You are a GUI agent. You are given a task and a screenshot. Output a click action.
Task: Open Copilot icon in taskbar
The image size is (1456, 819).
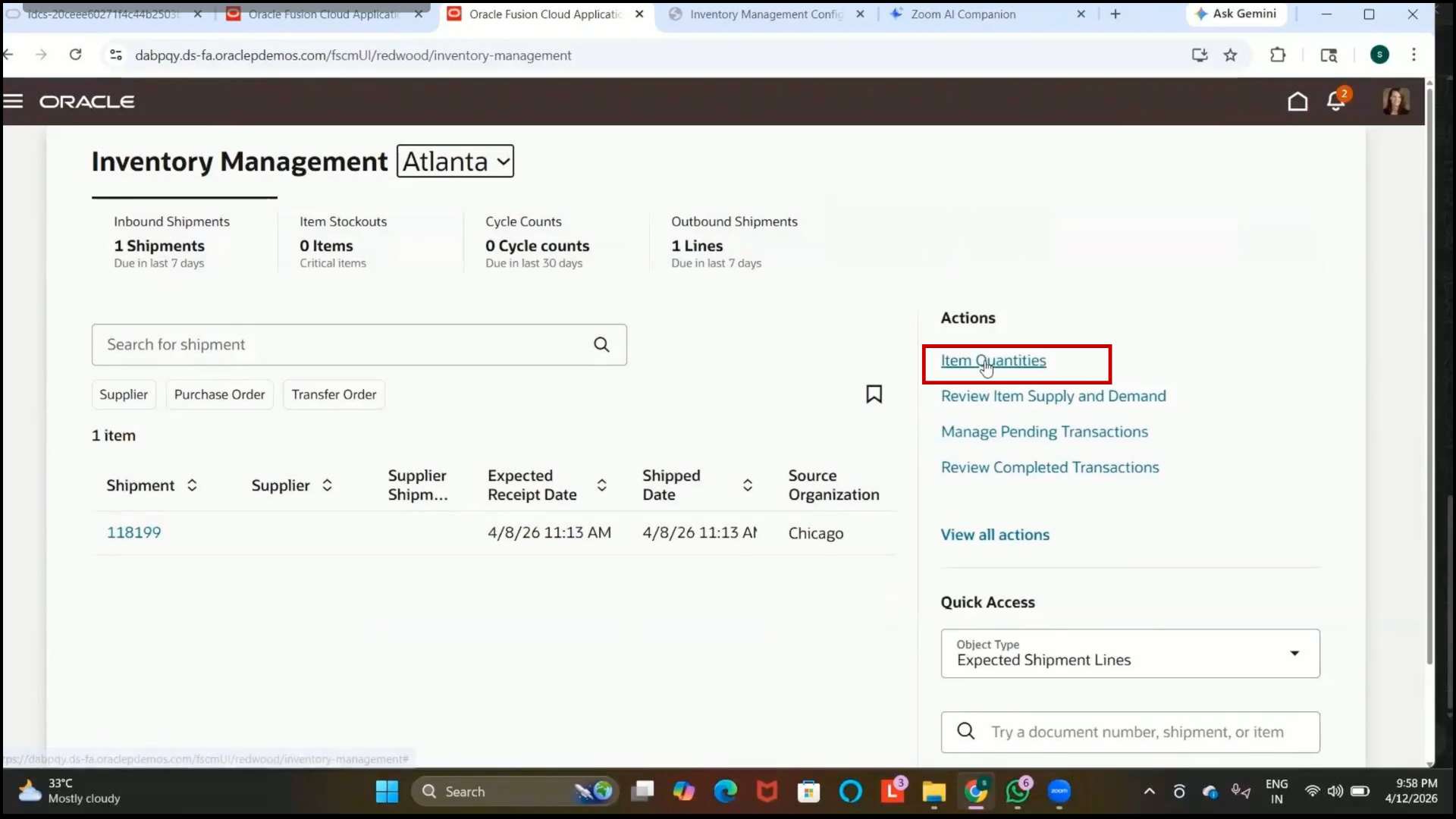(x=683, y=792)
